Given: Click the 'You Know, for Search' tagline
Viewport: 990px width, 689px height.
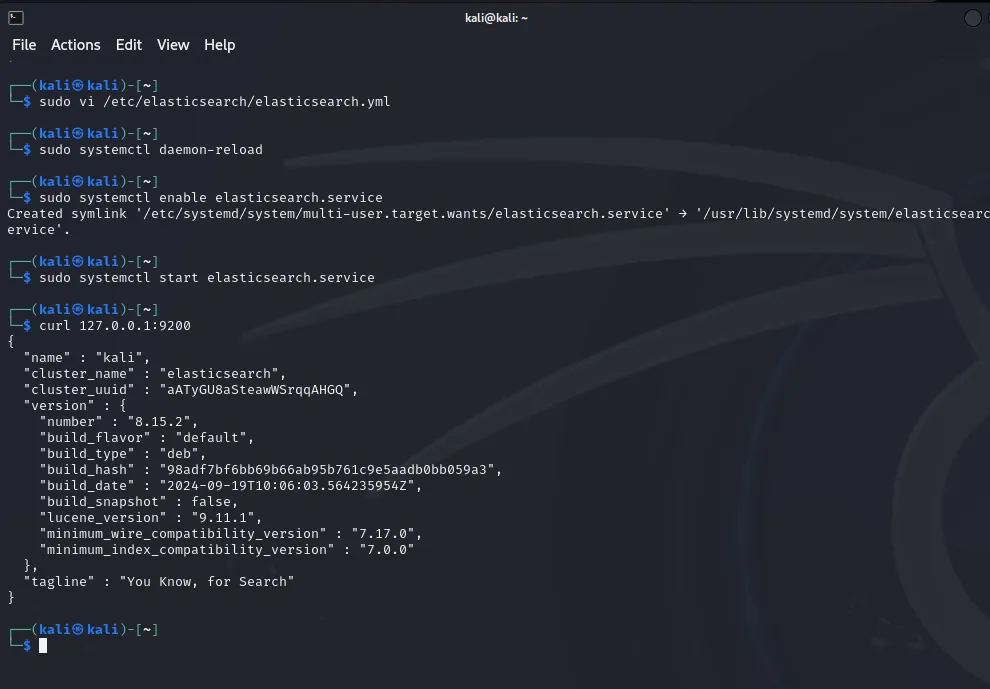Looking at the screenshot, I should tap(207, 581).
